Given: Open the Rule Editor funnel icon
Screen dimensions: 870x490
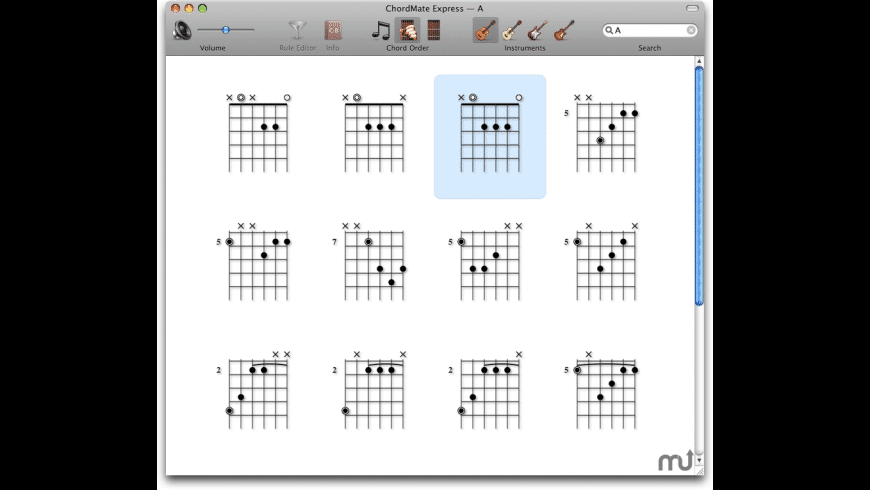Looking at the screenshot, I should (x=297, y=30).
